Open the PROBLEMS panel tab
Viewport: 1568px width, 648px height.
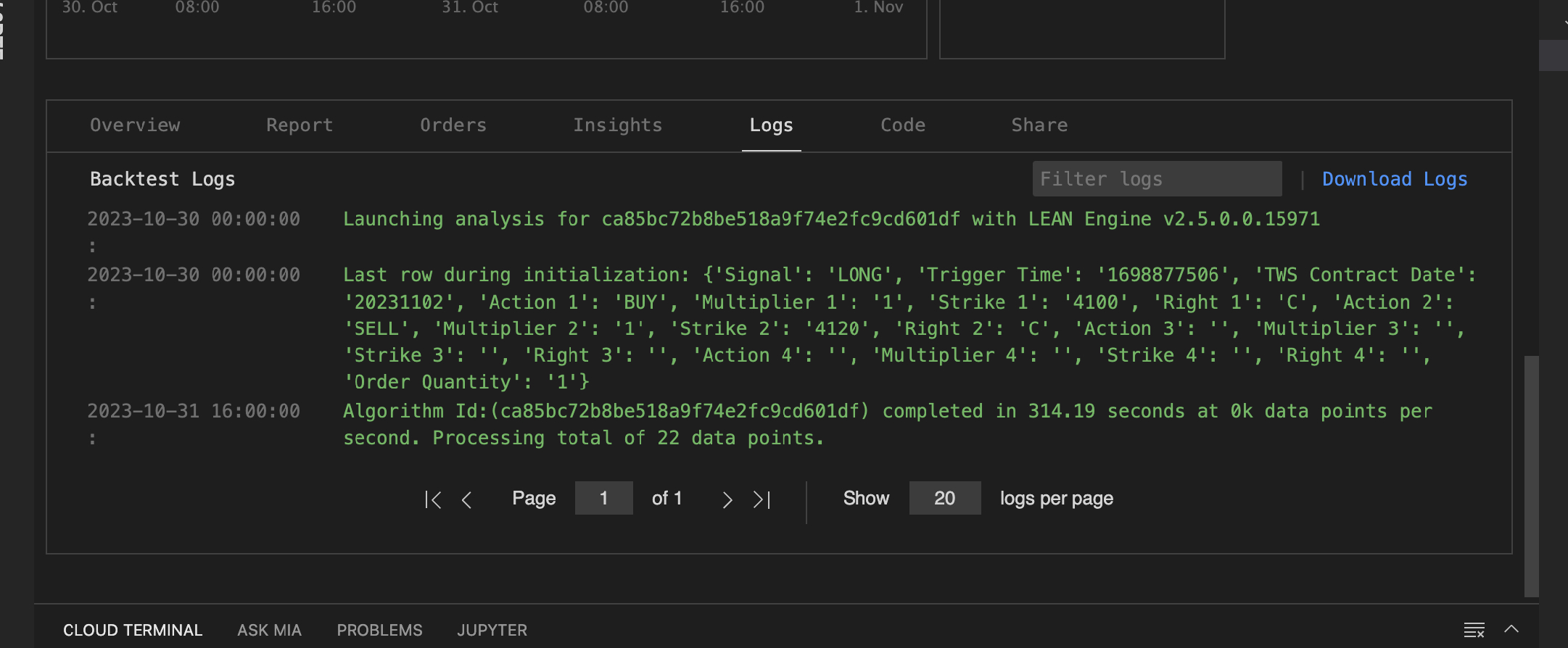(379, 630)
